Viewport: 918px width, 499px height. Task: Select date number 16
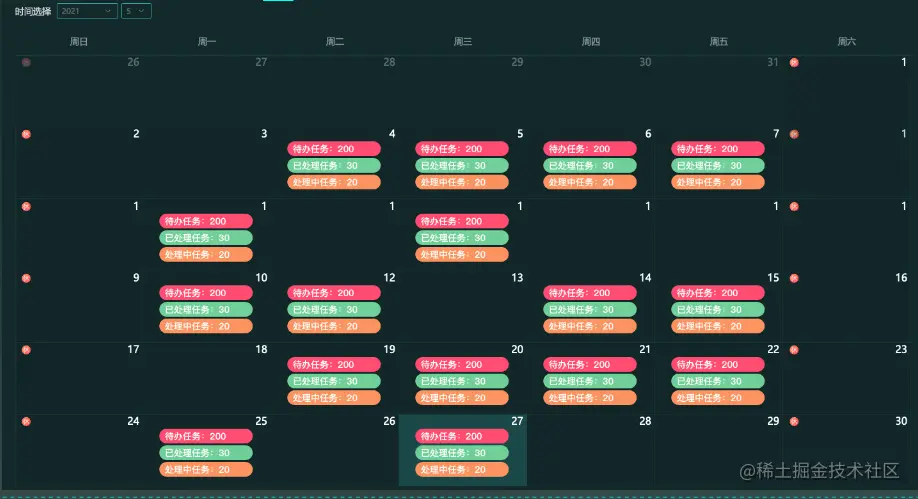click(901, 278)
